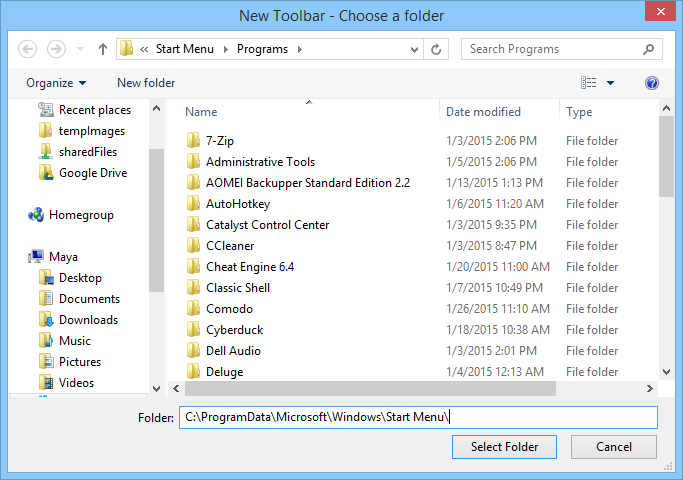Click the search magnifier icon
The image size is (683, 480).
(648, 49)
